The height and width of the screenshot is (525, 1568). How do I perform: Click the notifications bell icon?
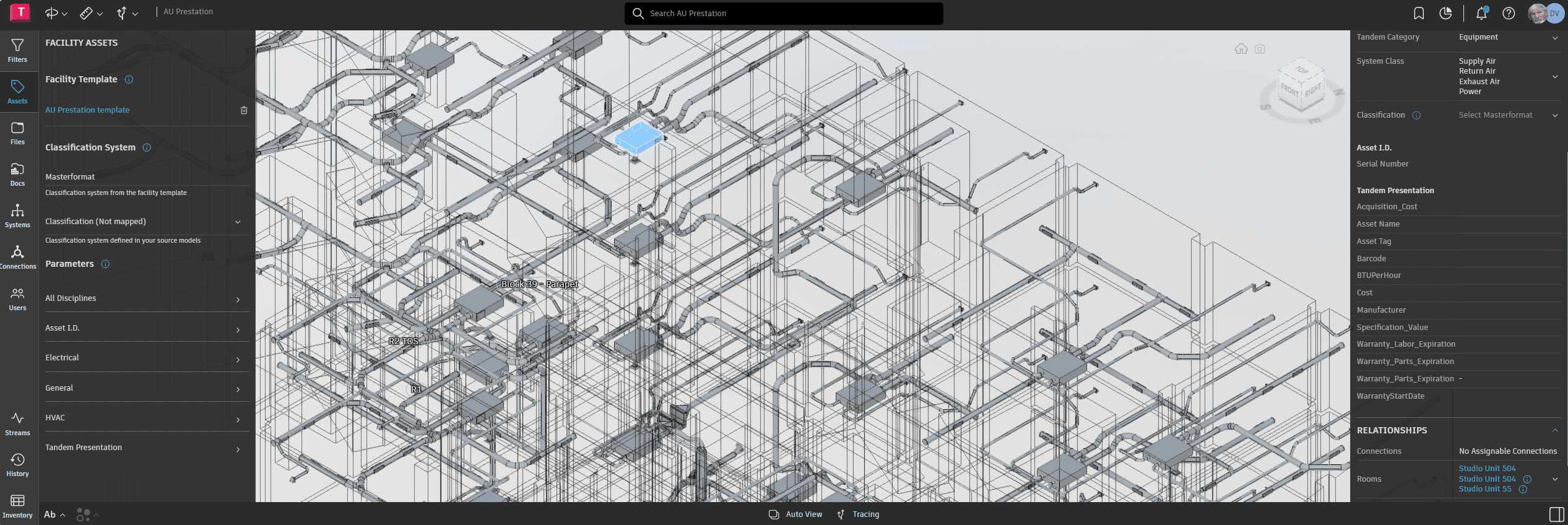pos(1481,13)
